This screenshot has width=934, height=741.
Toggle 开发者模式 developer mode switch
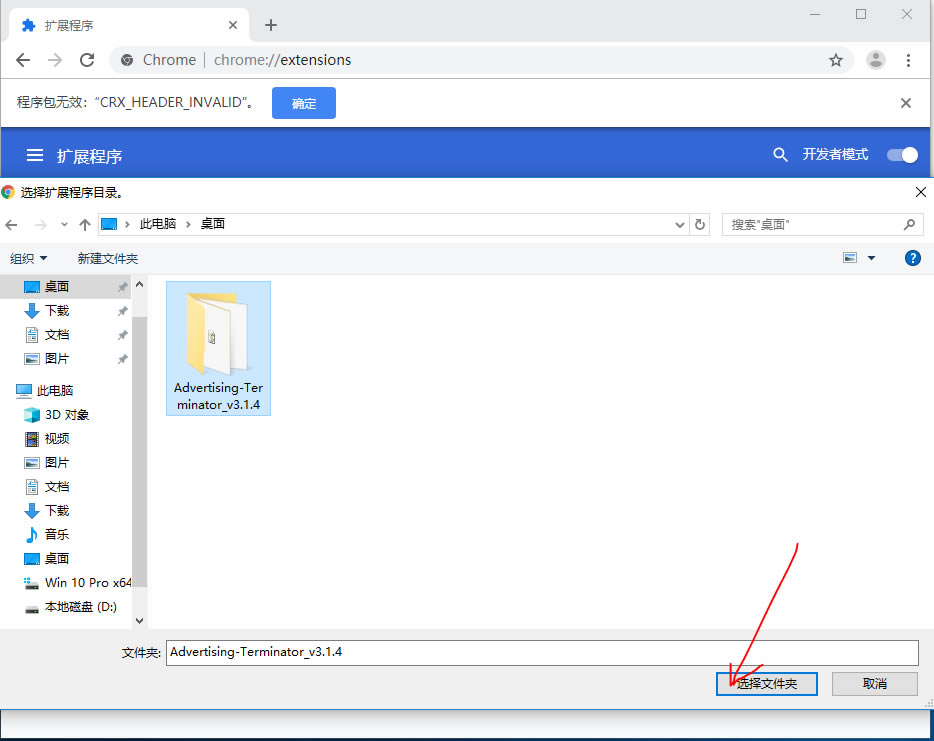[902, 155]
